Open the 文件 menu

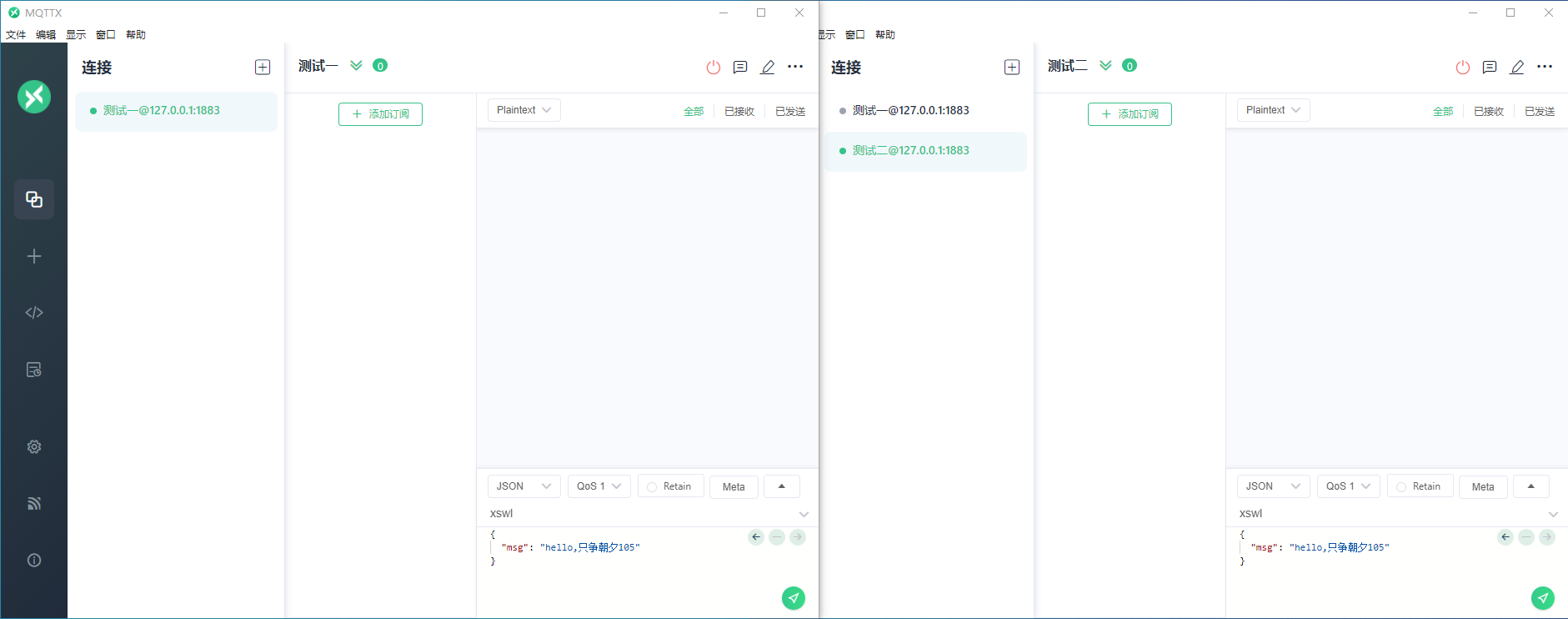[x=16, y=35]
